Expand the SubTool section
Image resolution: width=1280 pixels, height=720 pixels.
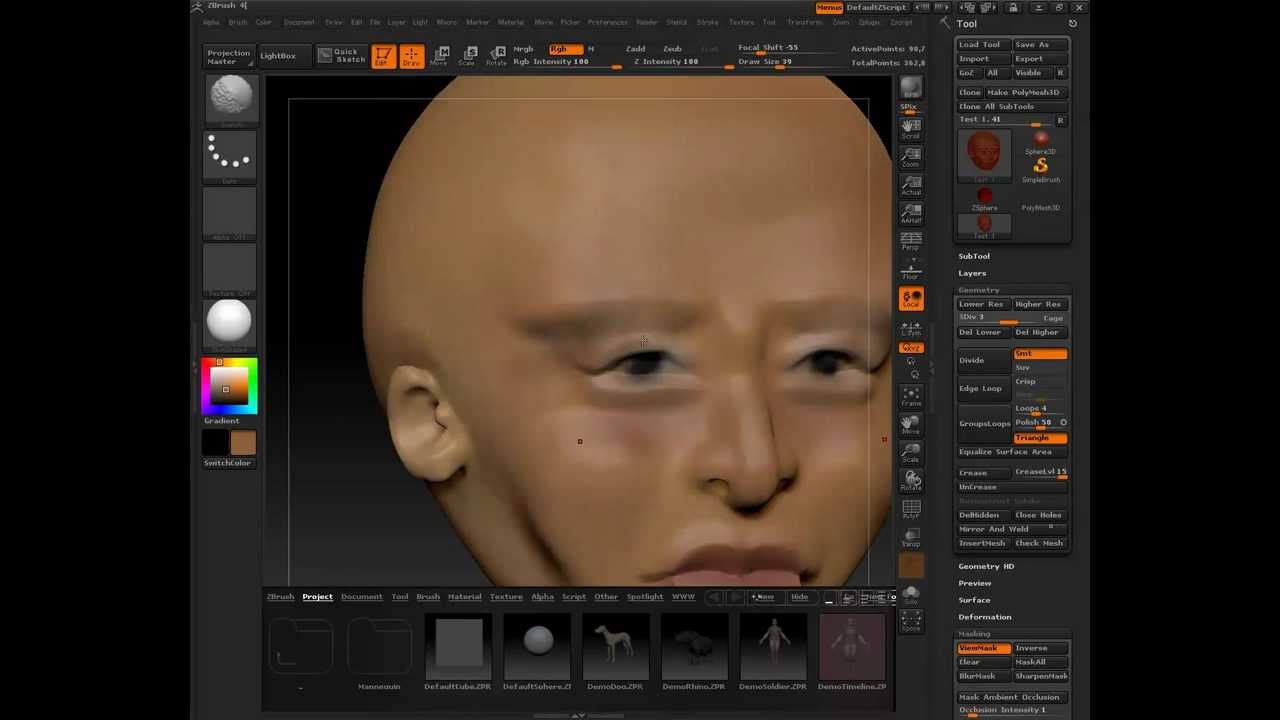974,256
